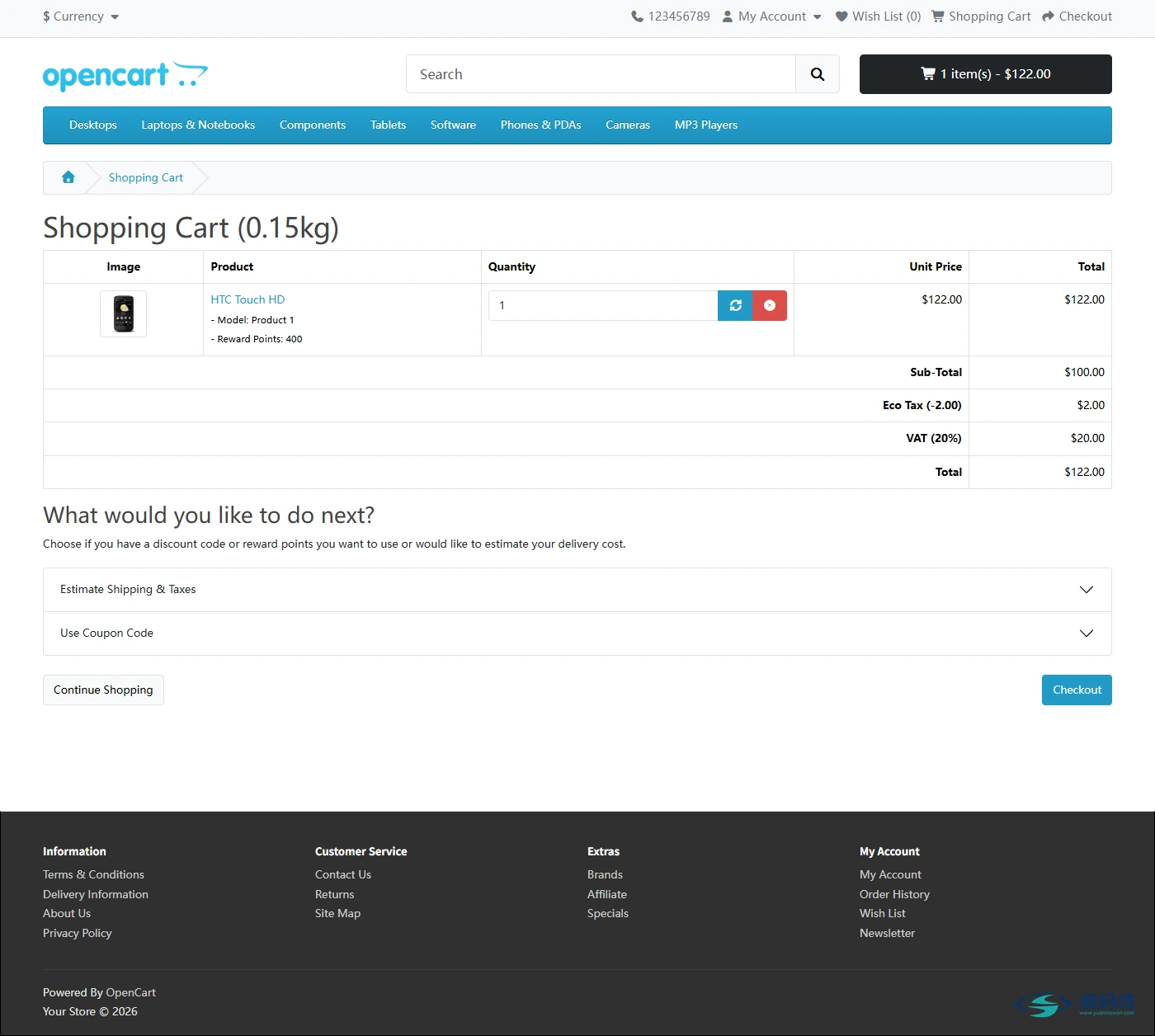1155x1036 pixels.
Task: Open the Laptops & Notebooks menu
Action: point(198,125)
